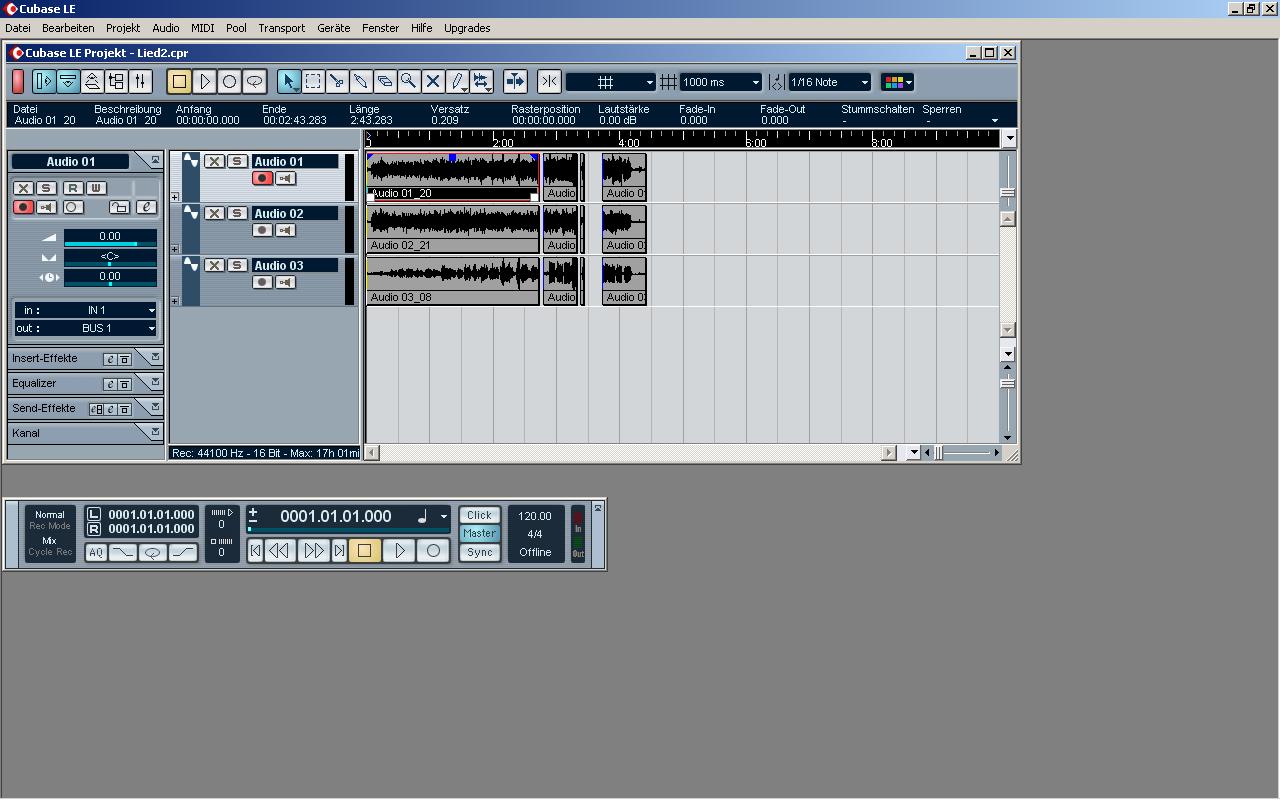Image resolution: width=1280 pixels, height=800 pixels.
Task: Open the Upgrades menu
Action: 467,28
